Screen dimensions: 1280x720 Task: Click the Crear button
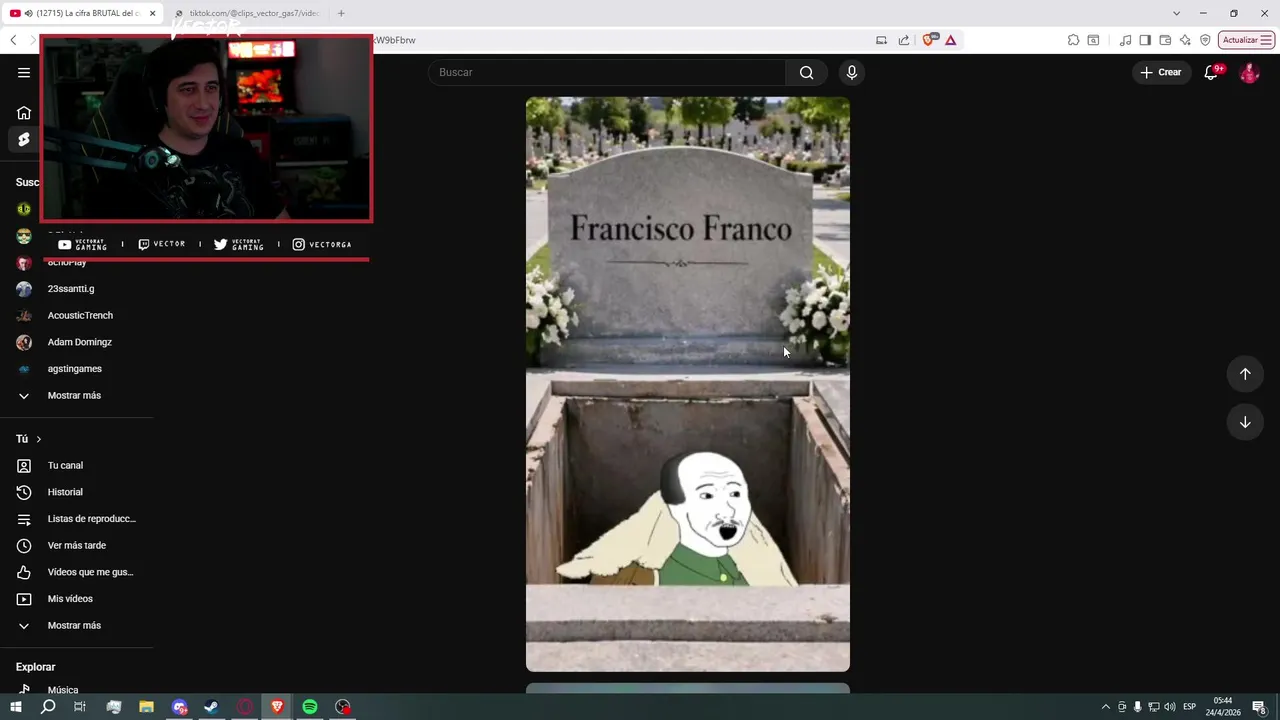tap(1161, 72)
